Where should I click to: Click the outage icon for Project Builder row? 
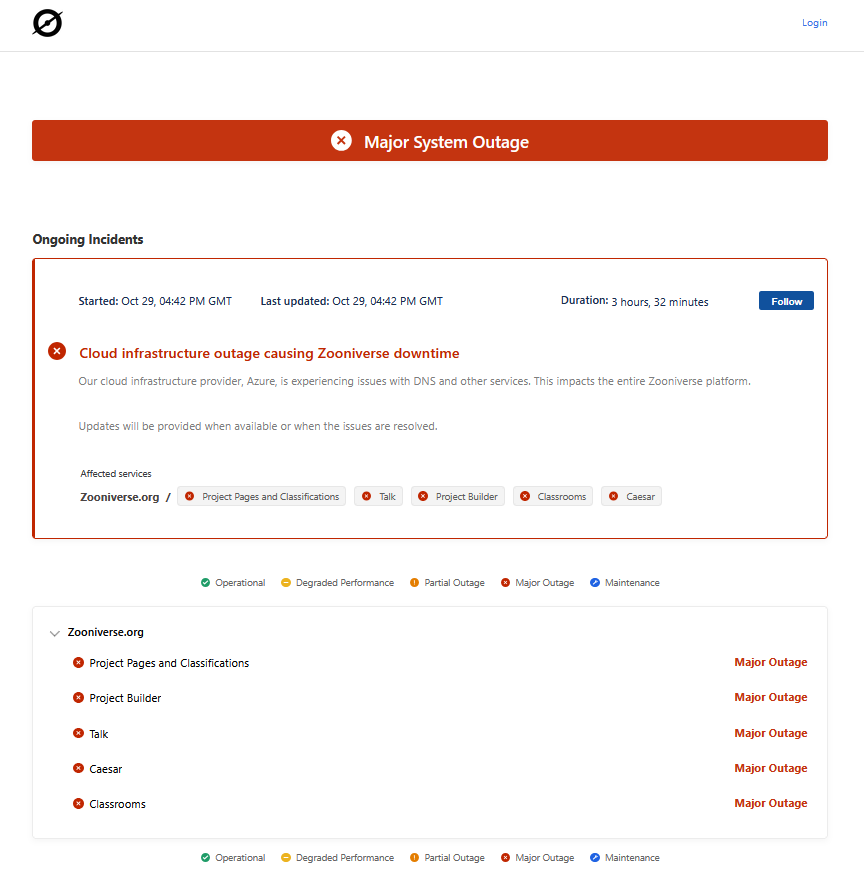(78, 698)
